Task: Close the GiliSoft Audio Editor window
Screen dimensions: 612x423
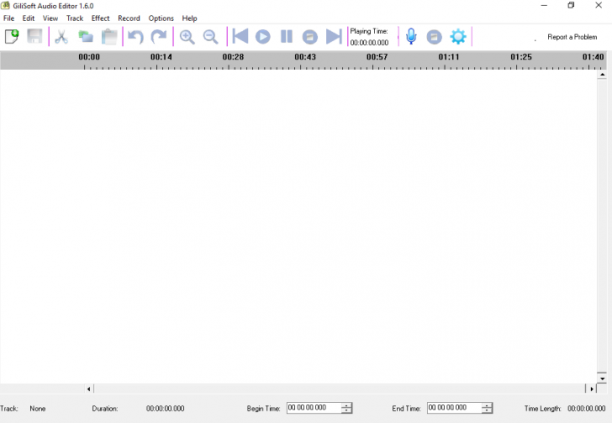Action: (x=598, y=5)
